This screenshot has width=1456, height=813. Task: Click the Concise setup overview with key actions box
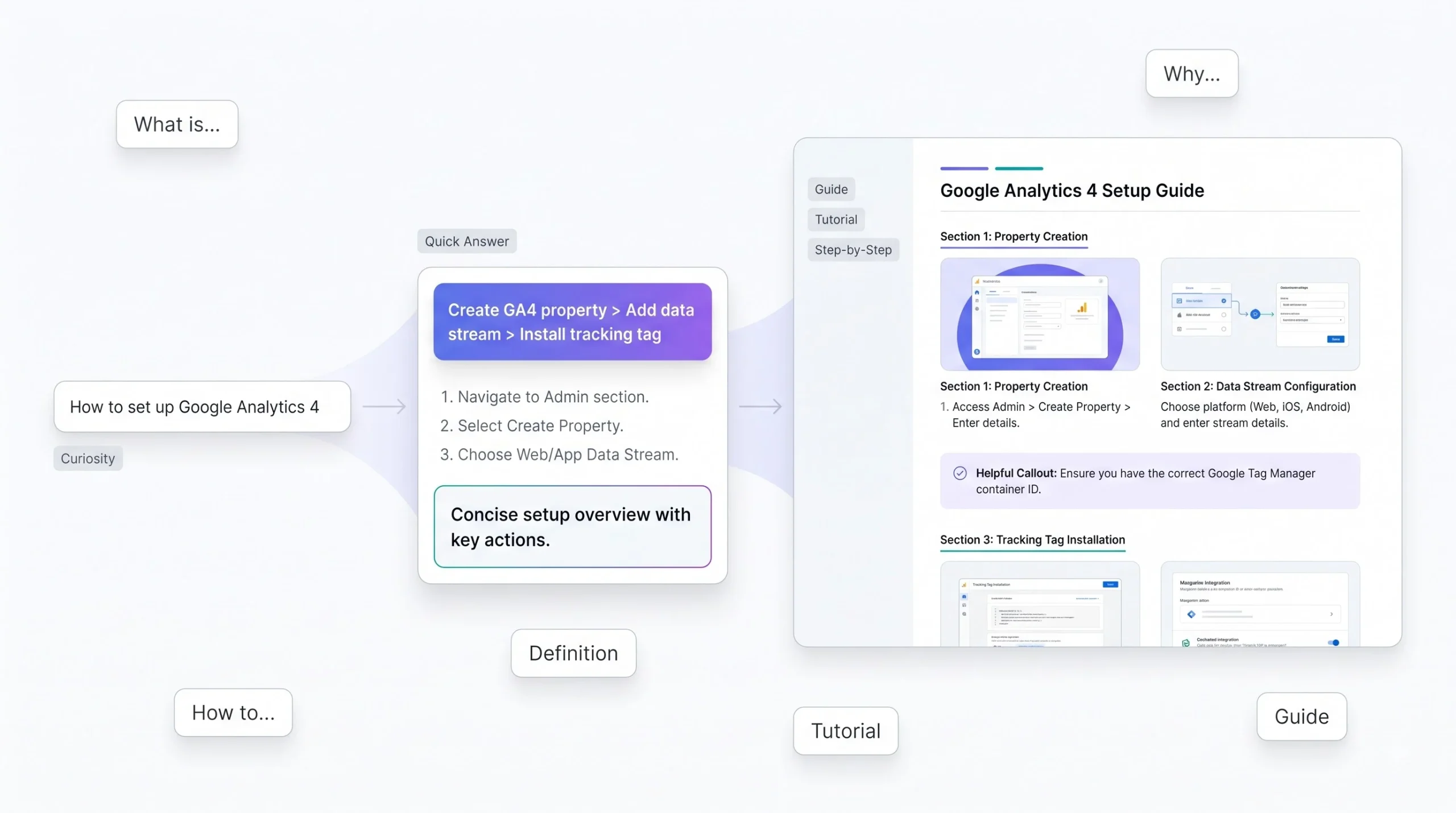(572, 527)
